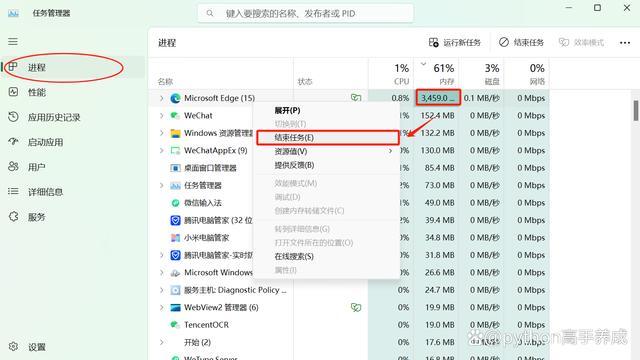Click the TencentOCR process icon
The width and height of the screenshot is (640, 360).
tap(175, 325)
